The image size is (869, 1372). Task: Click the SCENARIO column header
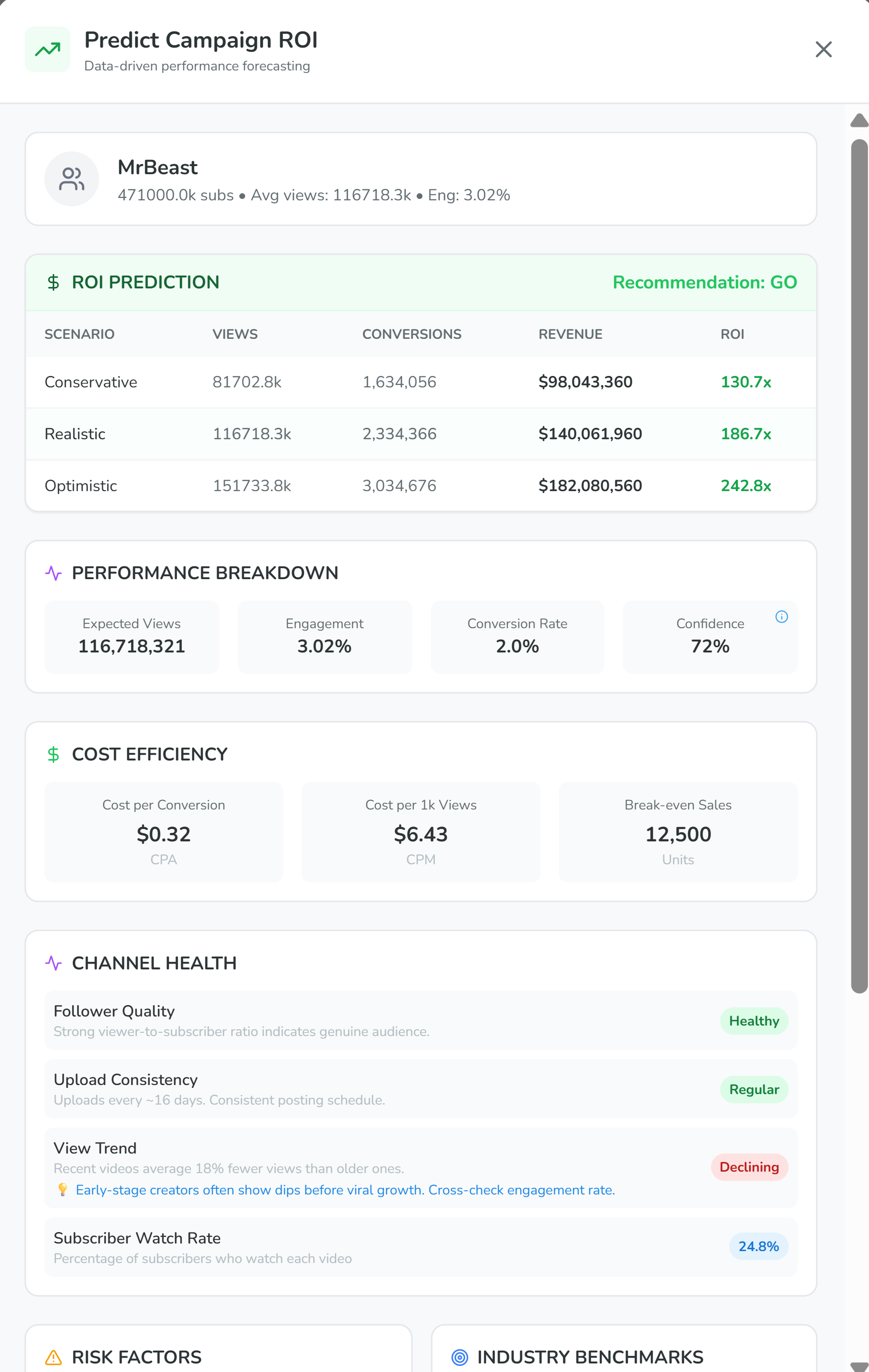(x=80, y=334)
